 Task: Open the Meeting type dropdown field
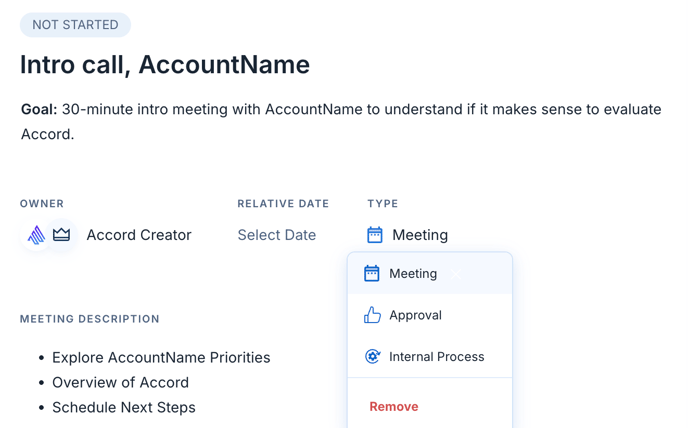(x=407, y=235)
